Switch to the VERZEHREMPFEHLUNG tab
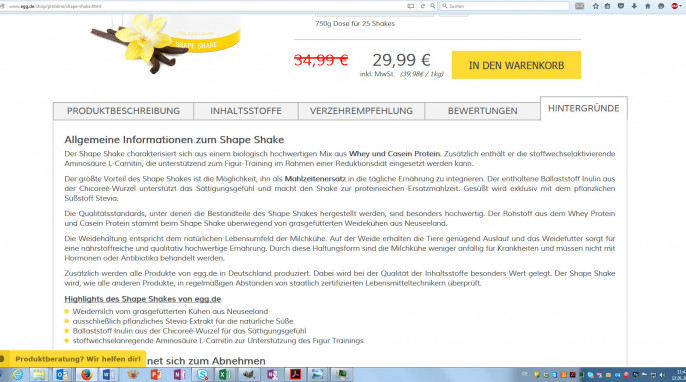This screenshot has width=686, height=382. pos(361,111)
